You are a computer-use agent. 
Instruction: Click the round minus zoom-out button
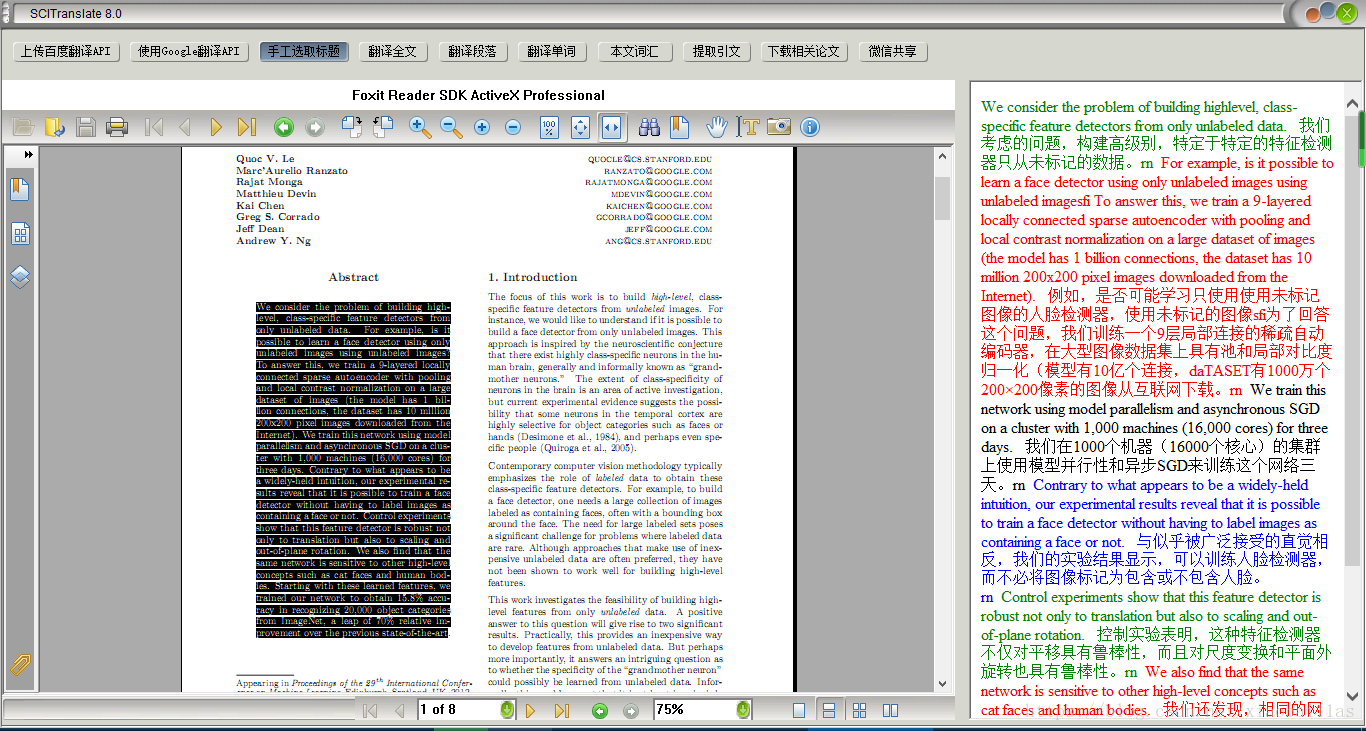click(x=513, y=127)
